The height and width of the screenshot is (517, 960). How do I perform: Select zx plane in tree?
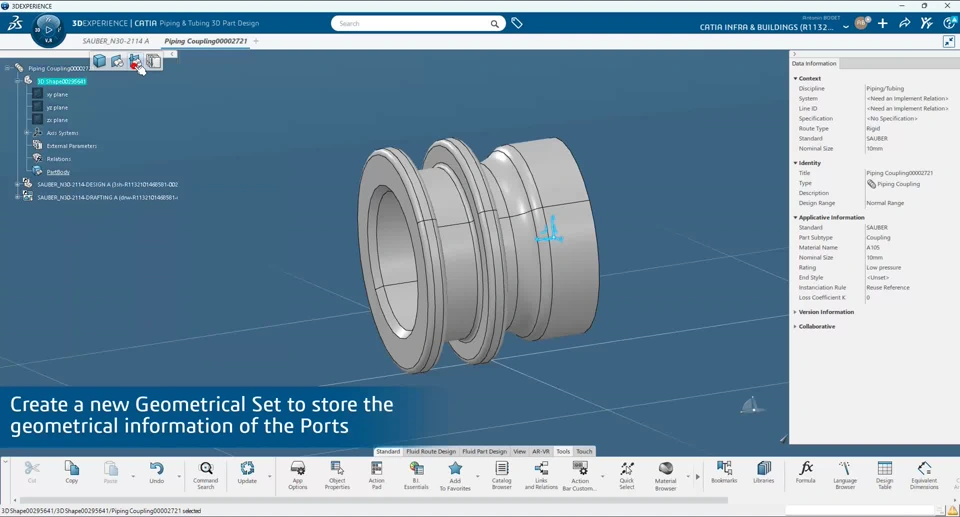coord(57,120)
